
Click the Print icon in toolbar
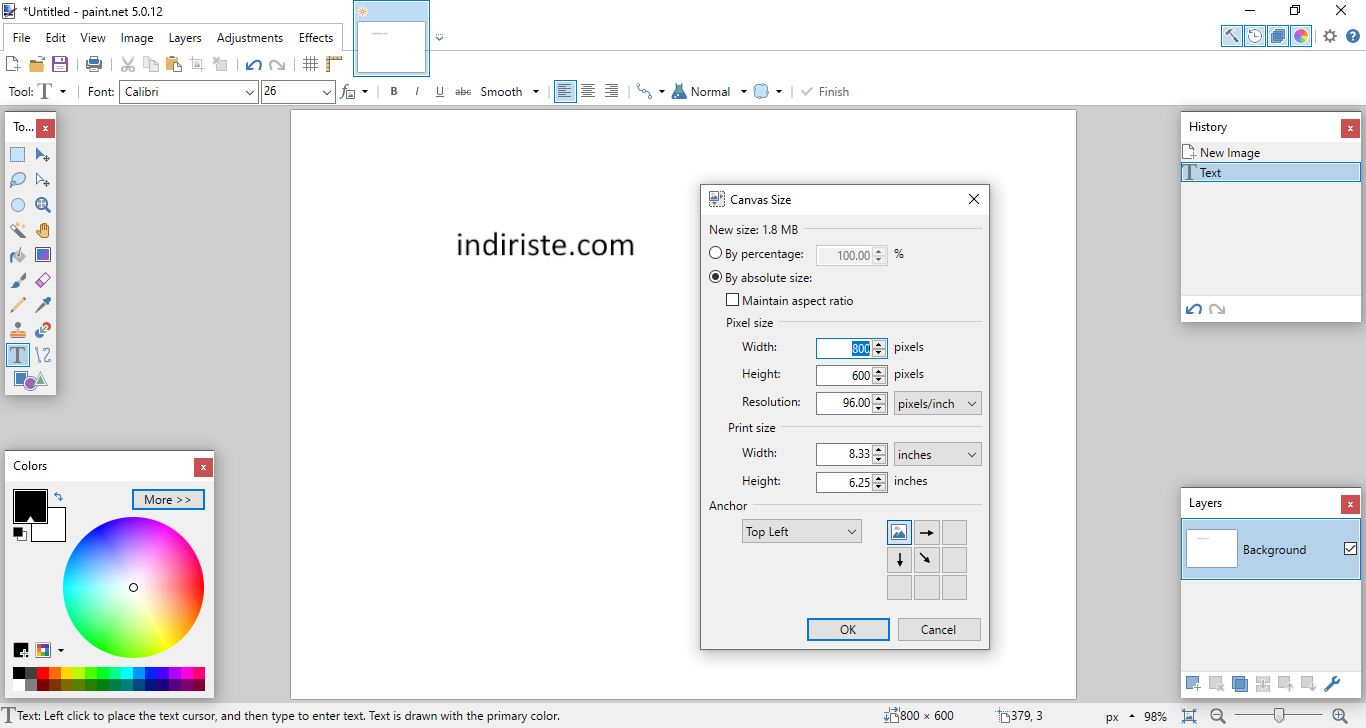(94, 64)
